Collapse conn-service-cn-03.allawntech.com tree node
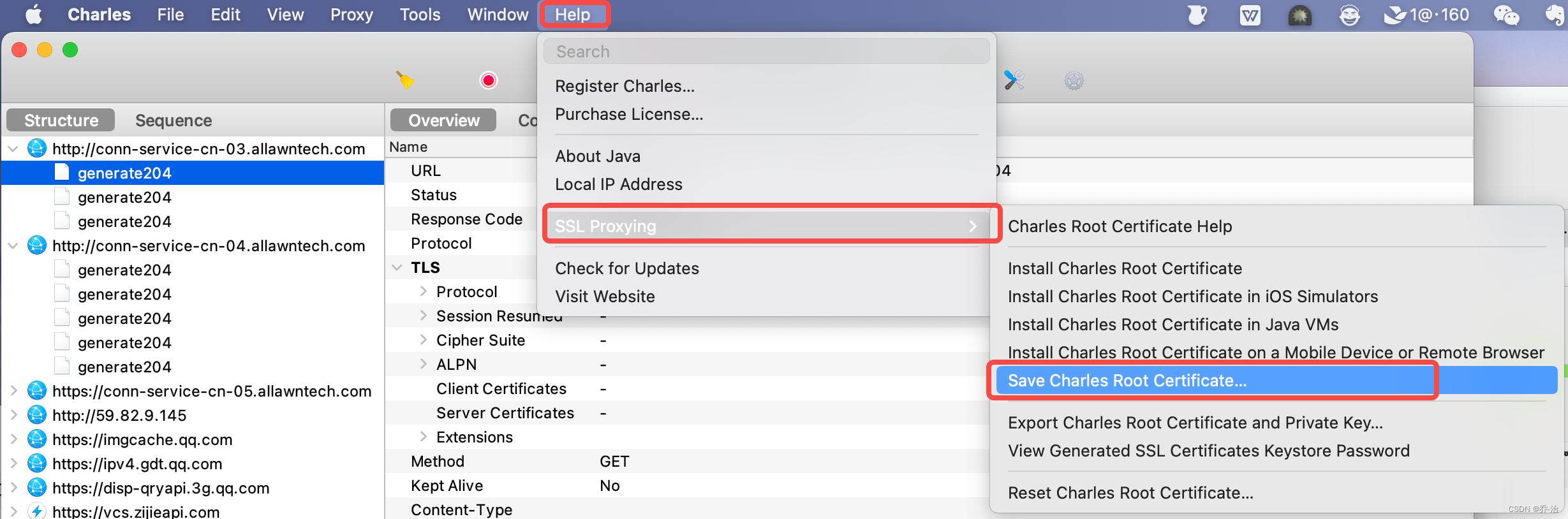The width and height of the screenshot is (1568, 519). click(x=13, y=149)
